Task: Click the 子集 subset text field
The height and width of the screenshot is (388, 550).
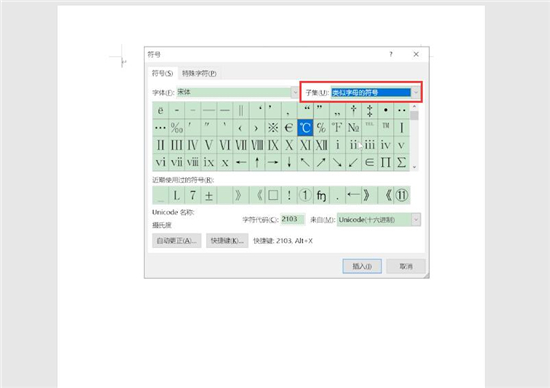Action: (371, 92)
